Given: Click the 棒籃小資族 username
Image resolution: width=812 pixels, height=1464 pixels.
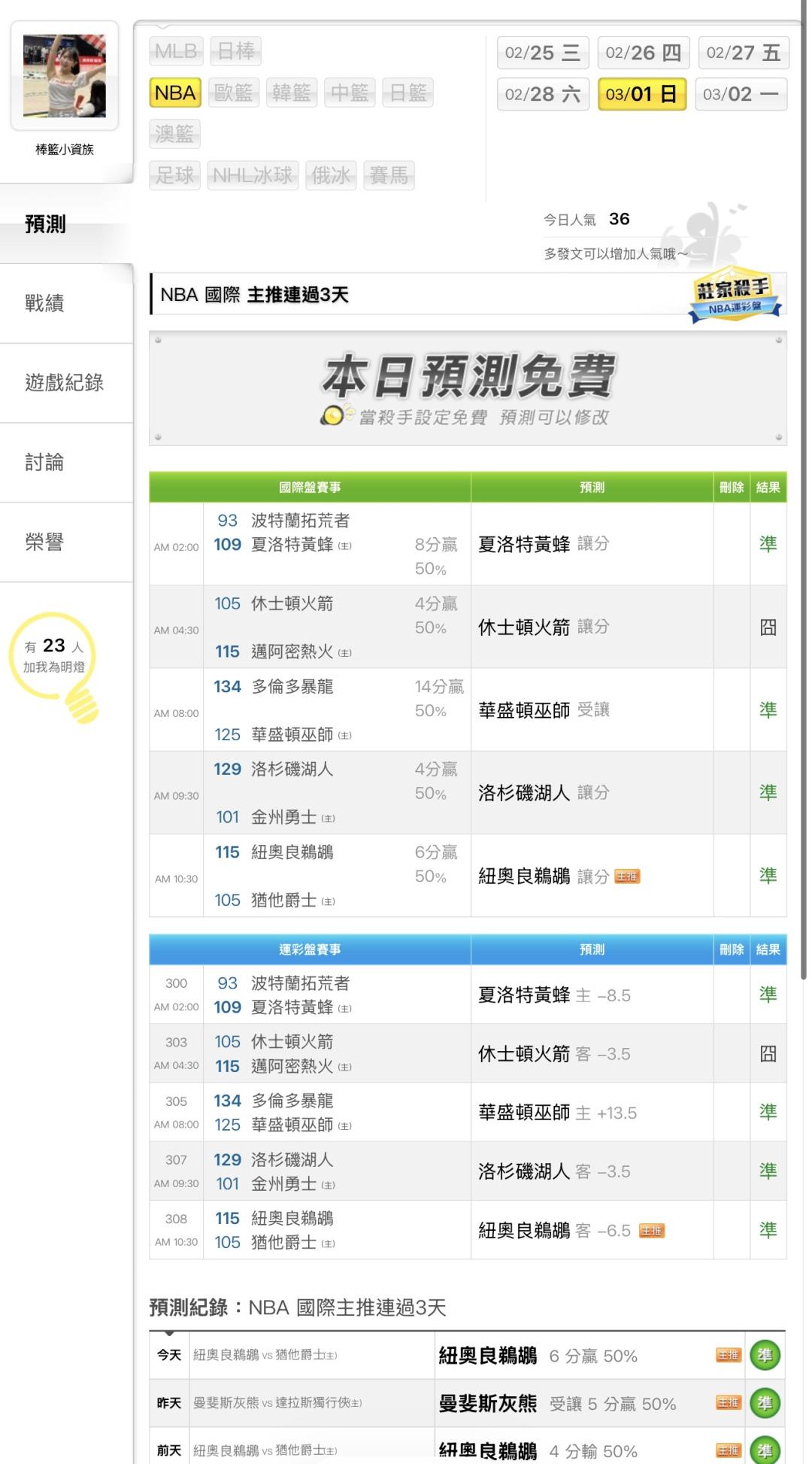Looking at the screenshot, I should click(x=65, y=150).
